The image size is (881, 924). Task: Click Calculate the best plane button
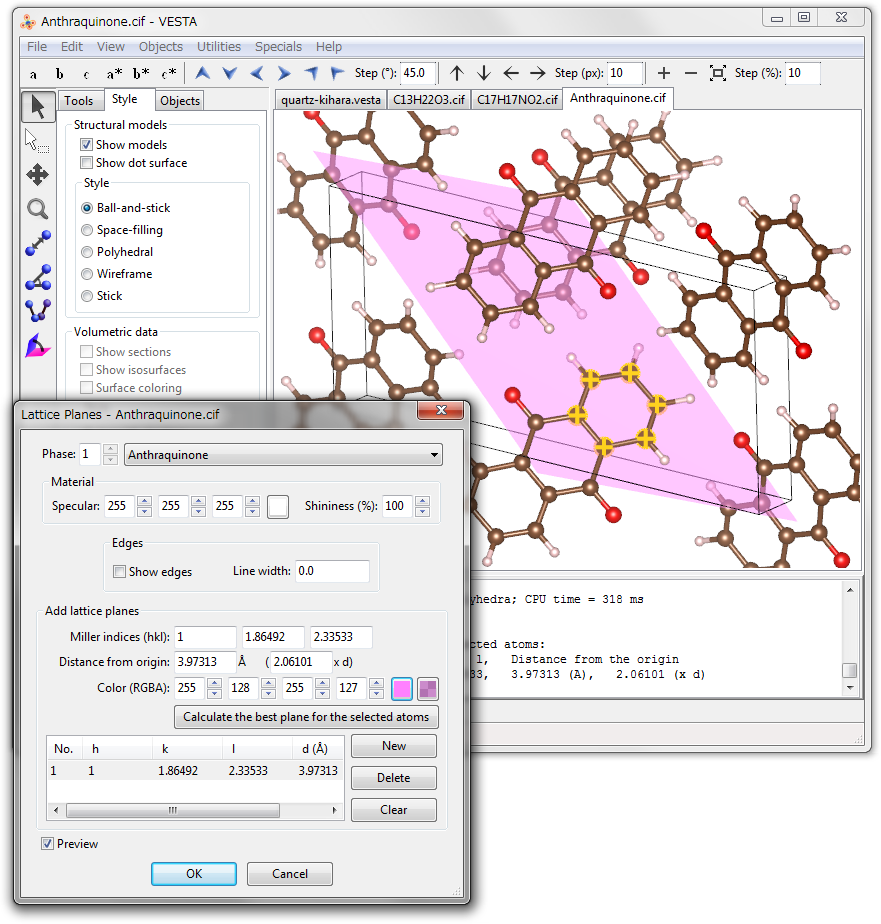306,717
